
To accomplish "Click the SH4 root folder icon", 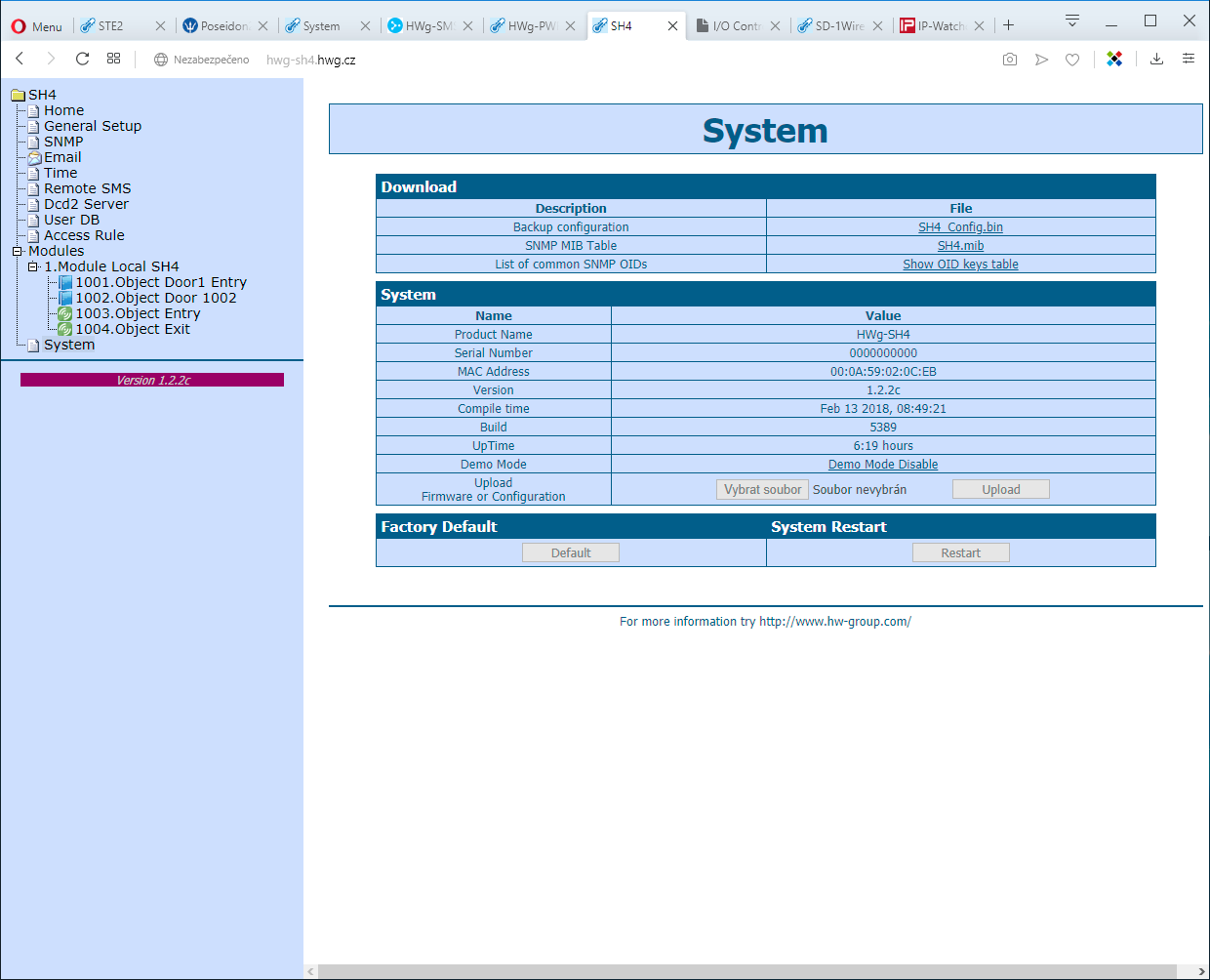I will click(18, 95).
